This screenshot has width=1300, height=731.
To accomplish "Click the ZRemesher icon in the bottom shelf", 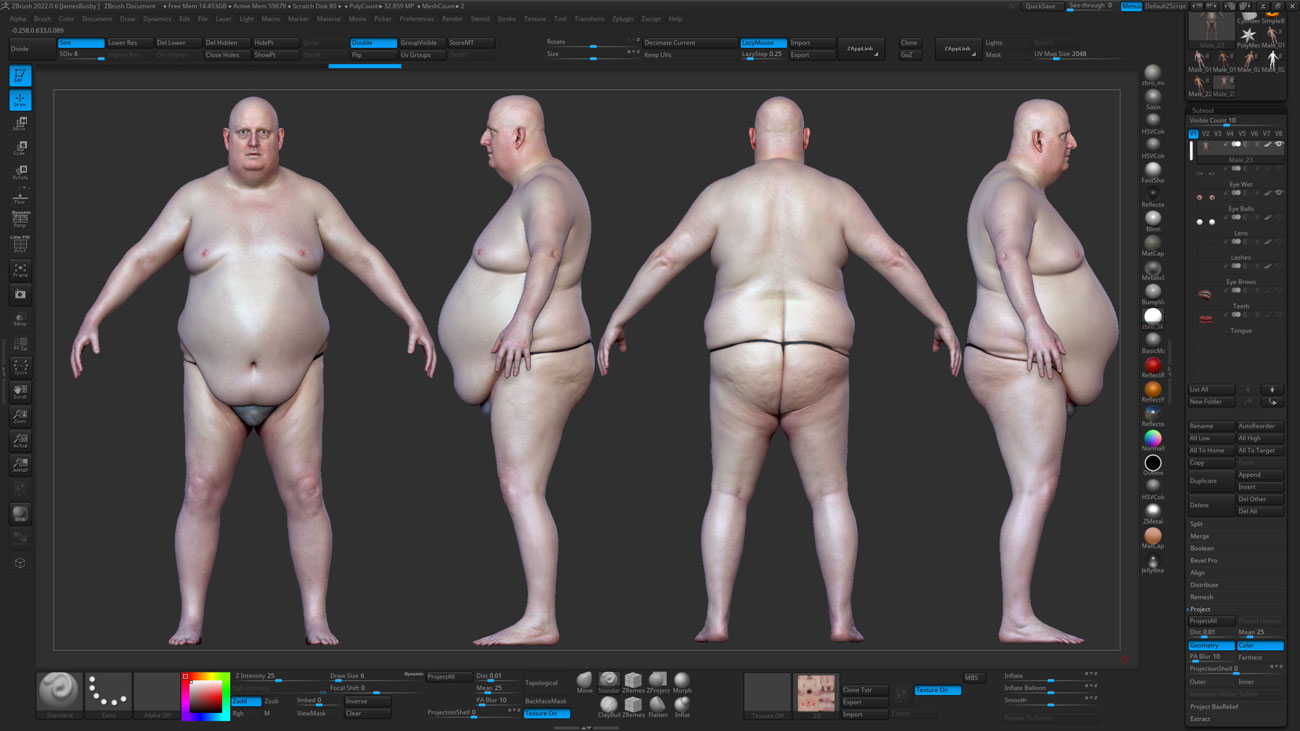I will click(633, 682).
